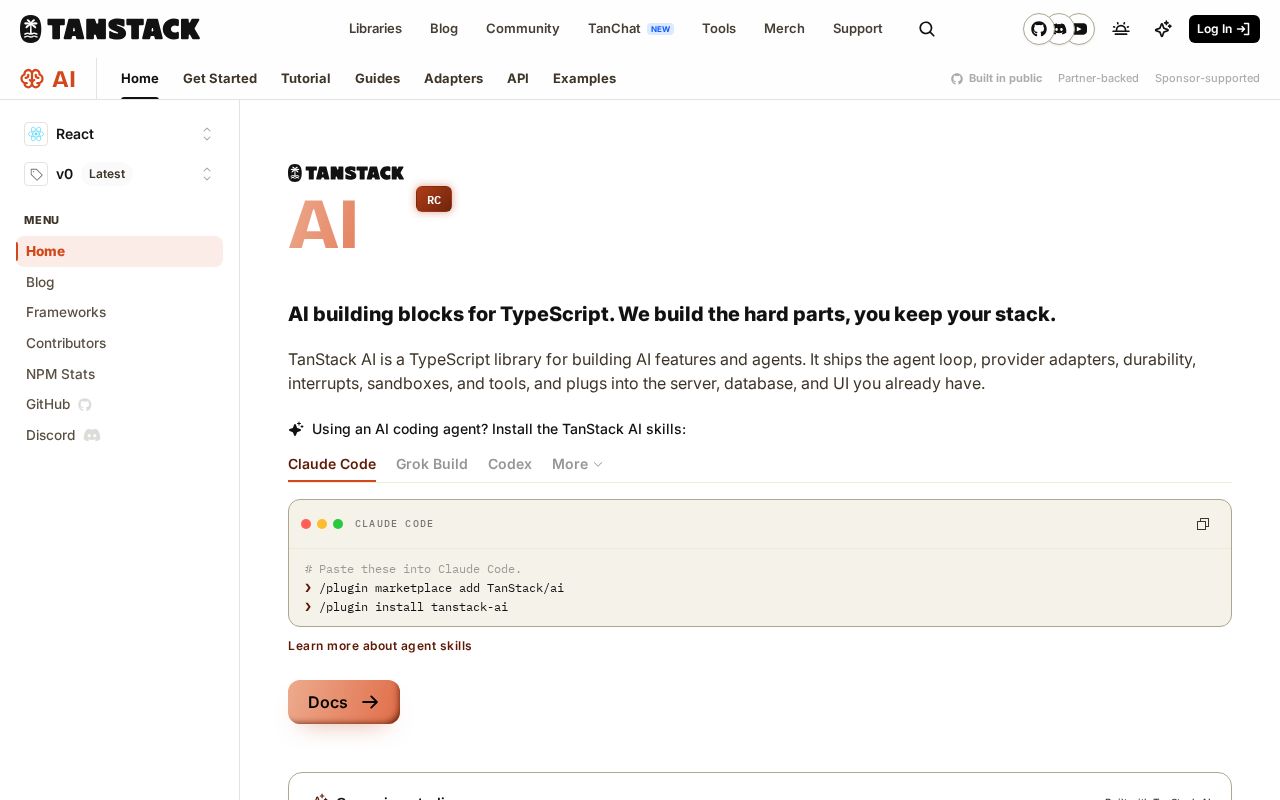Open the v0 Latest version dropdown
The width and height of the screenshot is (1280, 800).
pos(120,174)
